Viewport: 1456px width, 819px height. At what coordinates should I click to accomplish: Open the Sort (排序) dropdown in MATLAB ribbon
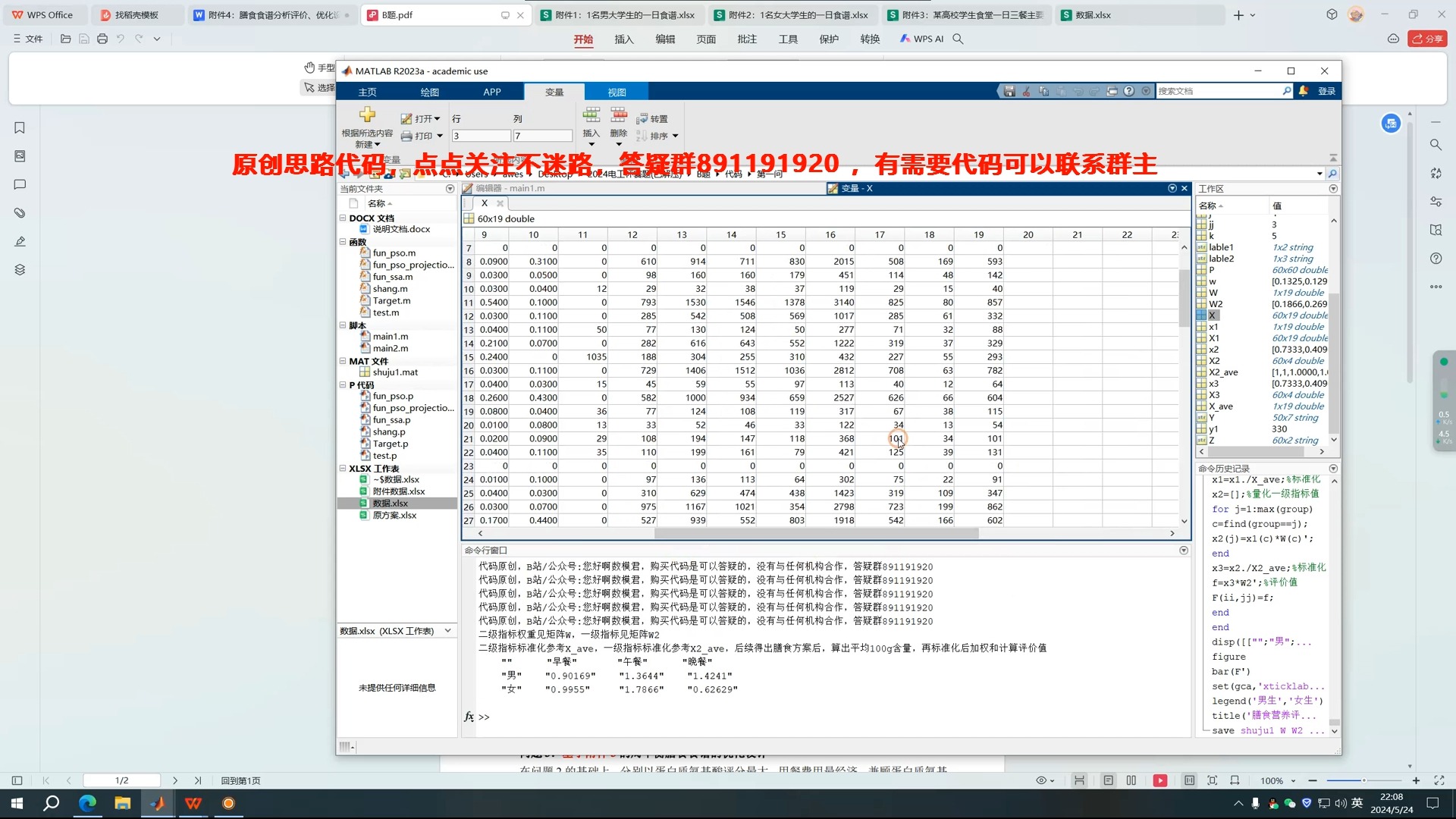click(657, 136)
